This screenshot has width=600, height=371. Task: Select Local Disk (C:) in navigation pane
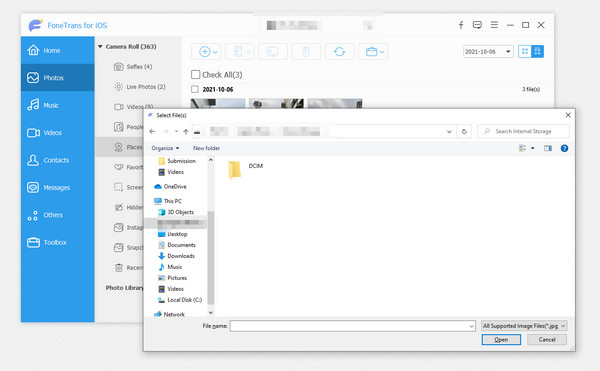pyautogui.click(x=180, y=300)
